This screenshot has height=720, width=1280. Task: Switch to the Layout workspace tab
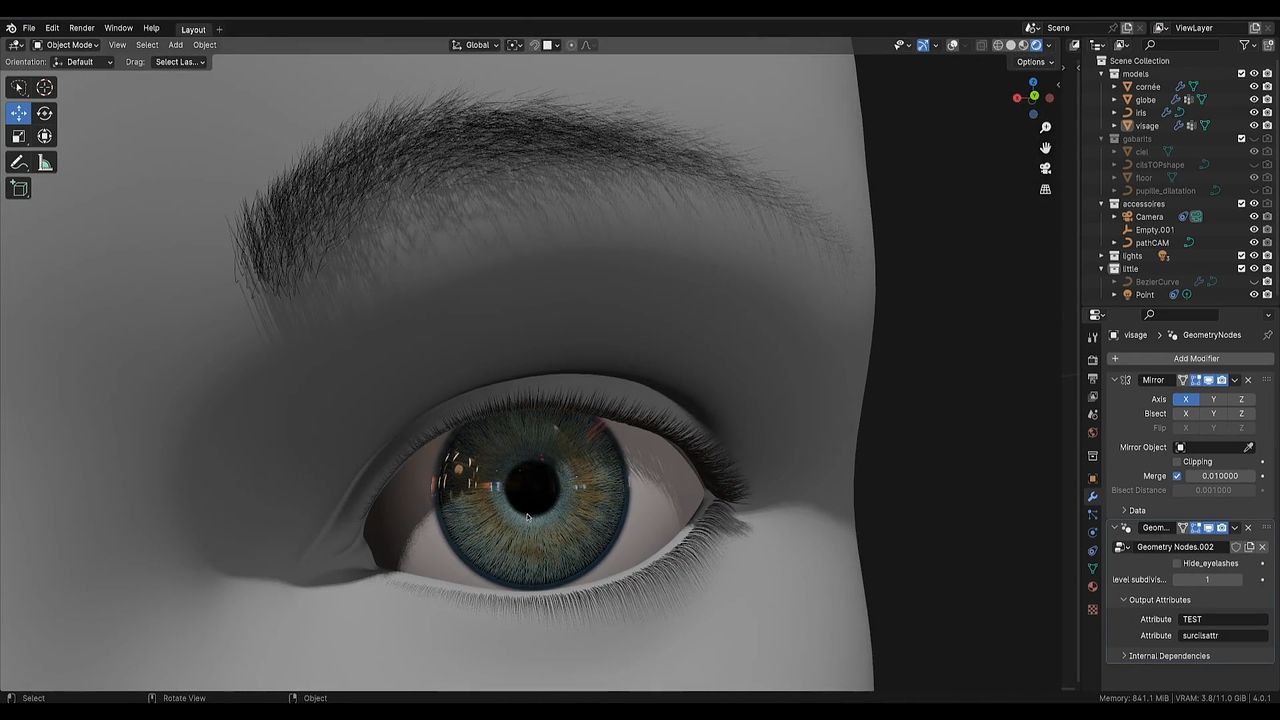point(193,29)
